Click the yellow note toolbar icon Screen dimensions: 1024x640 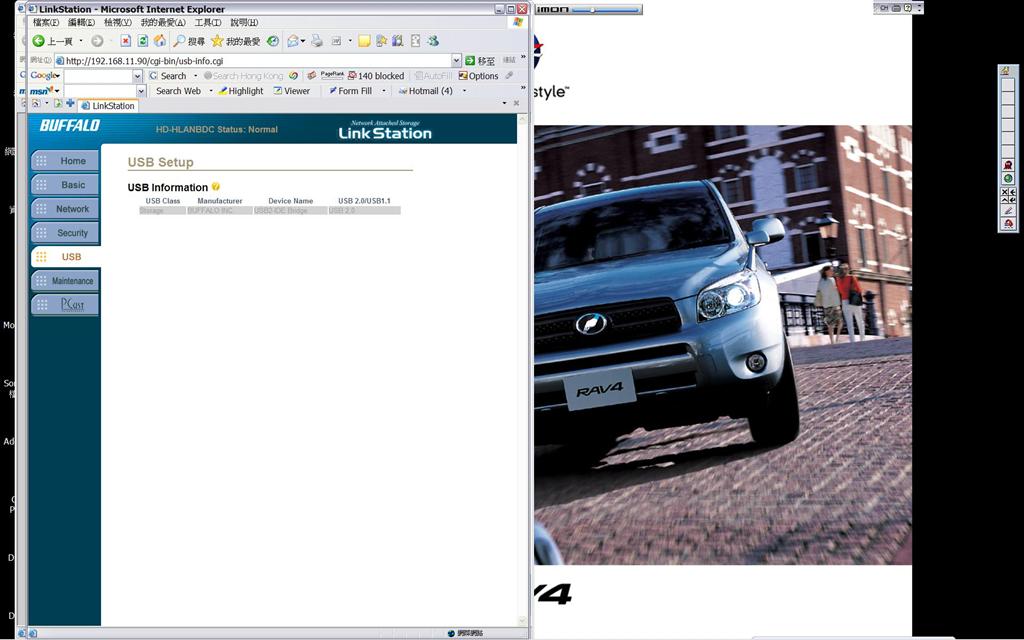tap(364, 41)
